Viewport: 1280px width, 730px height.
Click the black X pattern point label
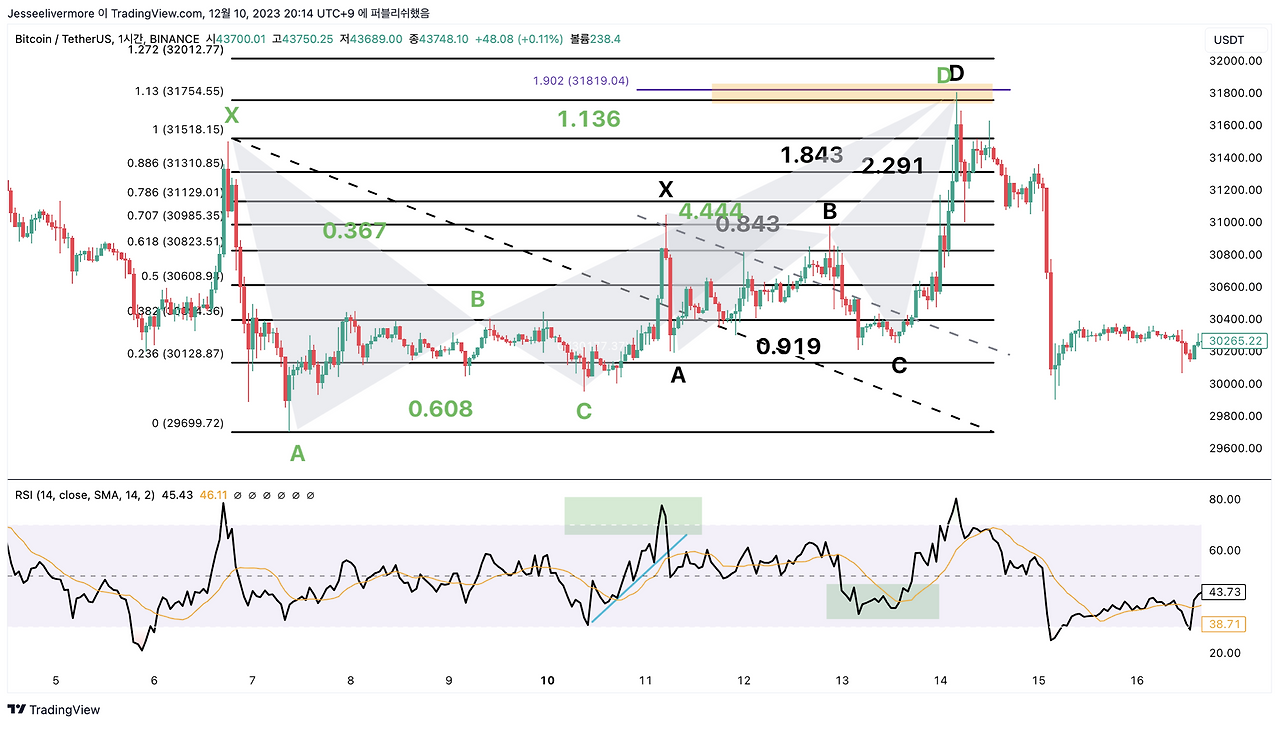click(x=666, y=190)
